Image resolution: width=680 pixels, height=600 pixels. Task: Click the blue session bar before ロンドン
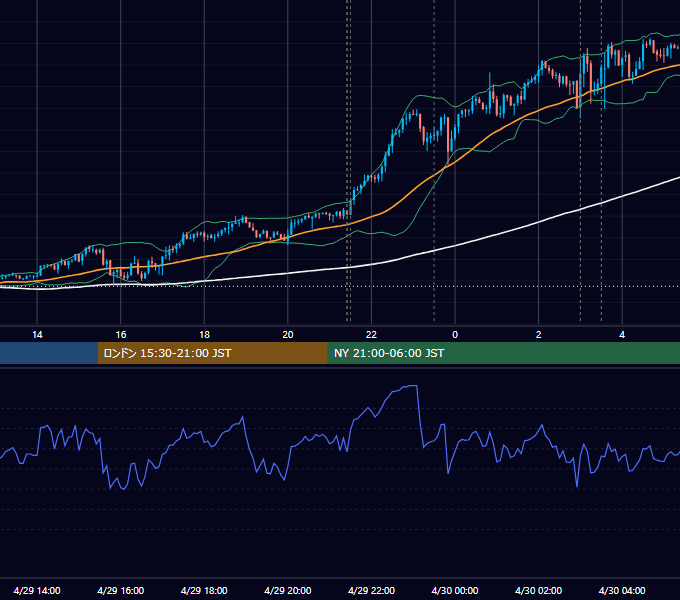click(49, 353)
